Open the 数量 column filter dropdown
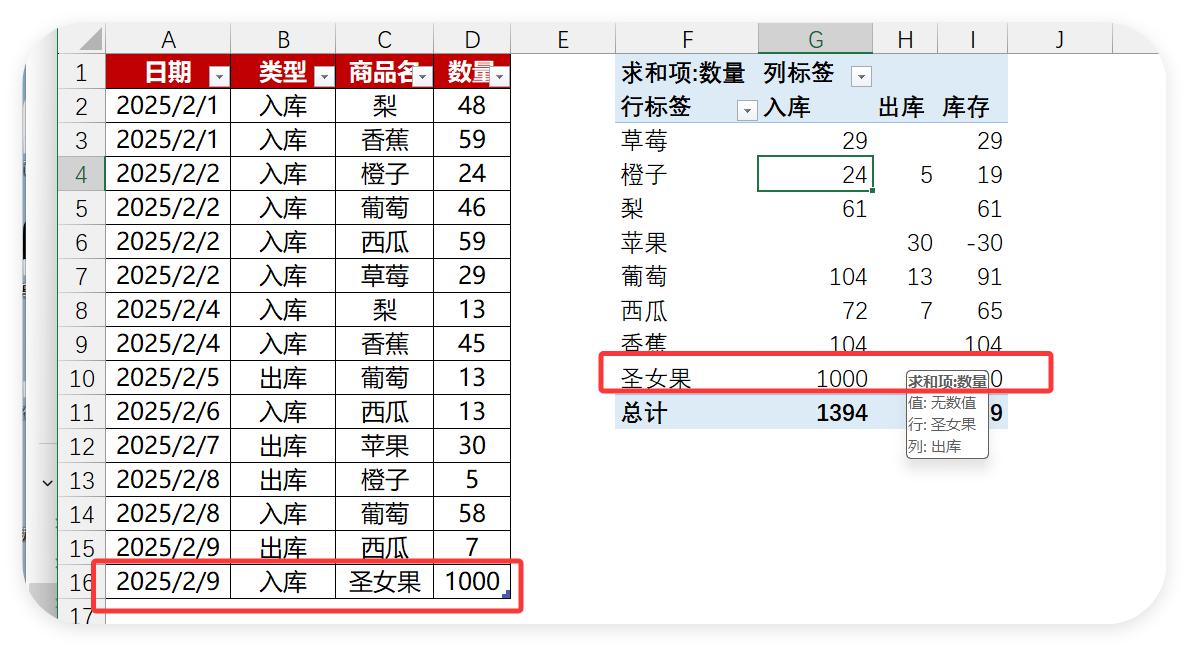Image resolution: width=1188 pixels, height=646 pixels. coord(500,76)
